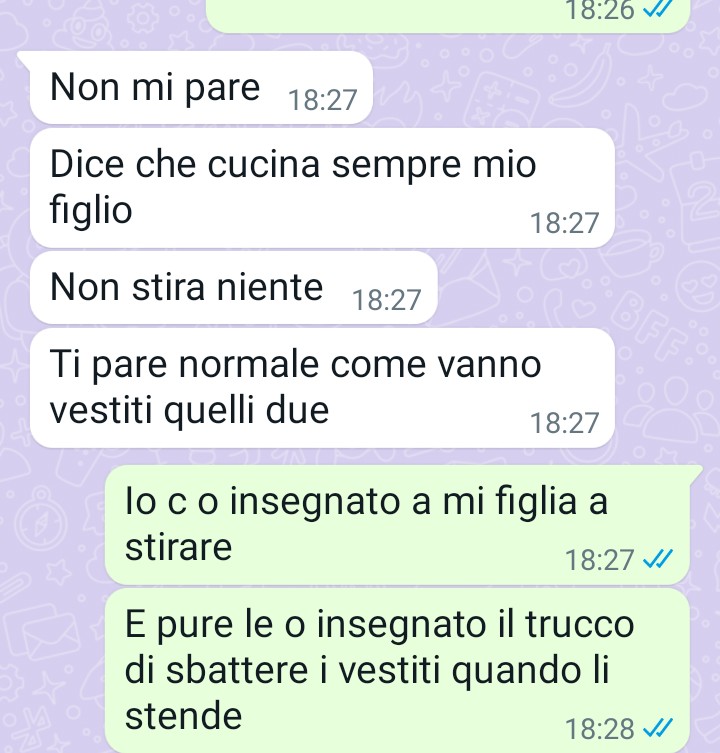Tap the word "stirare" in green message

click(x=178, y=547)
